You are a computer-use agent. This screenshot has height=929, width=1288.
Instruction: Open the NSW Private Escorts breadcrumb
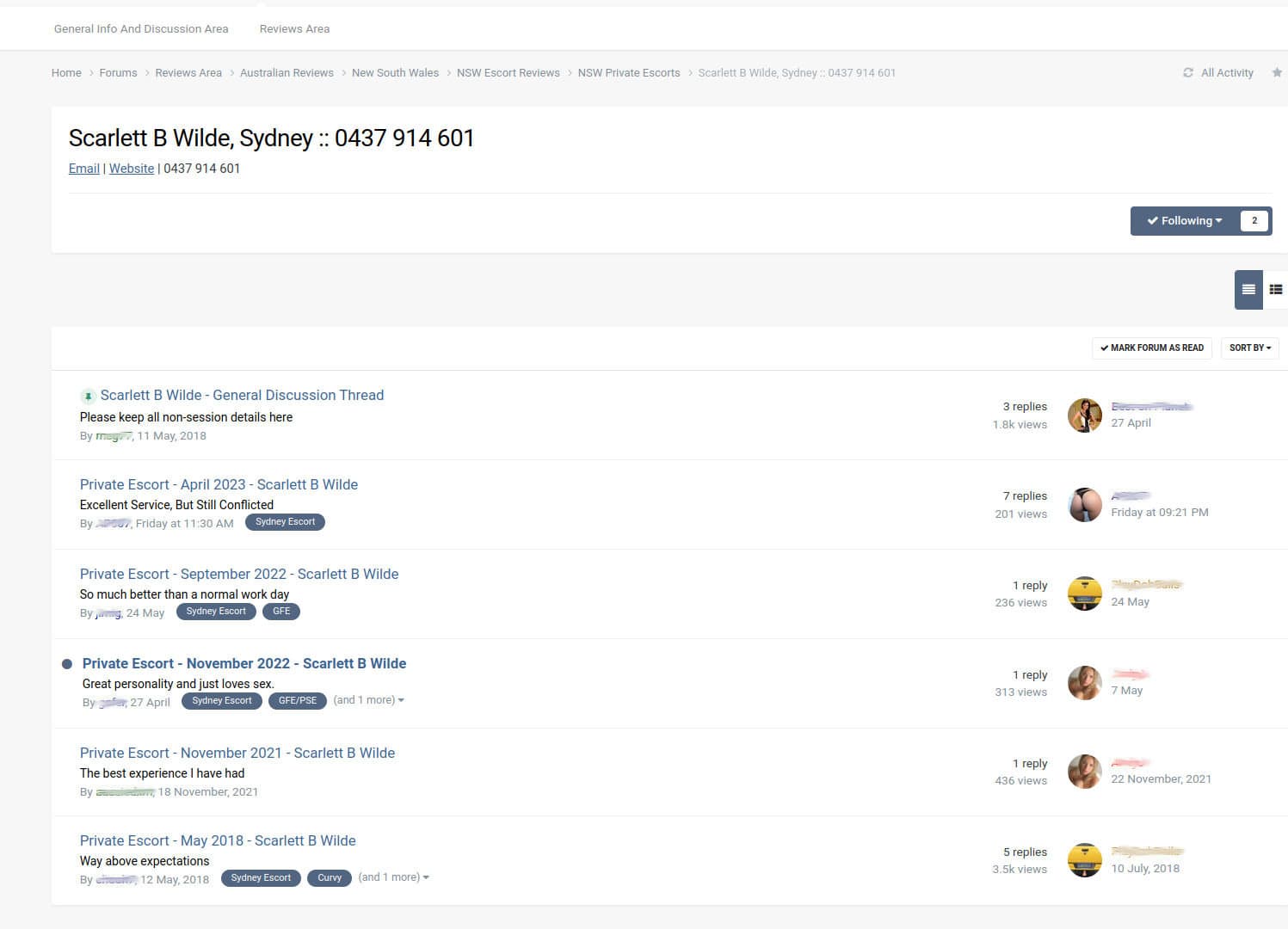[629, 72]
